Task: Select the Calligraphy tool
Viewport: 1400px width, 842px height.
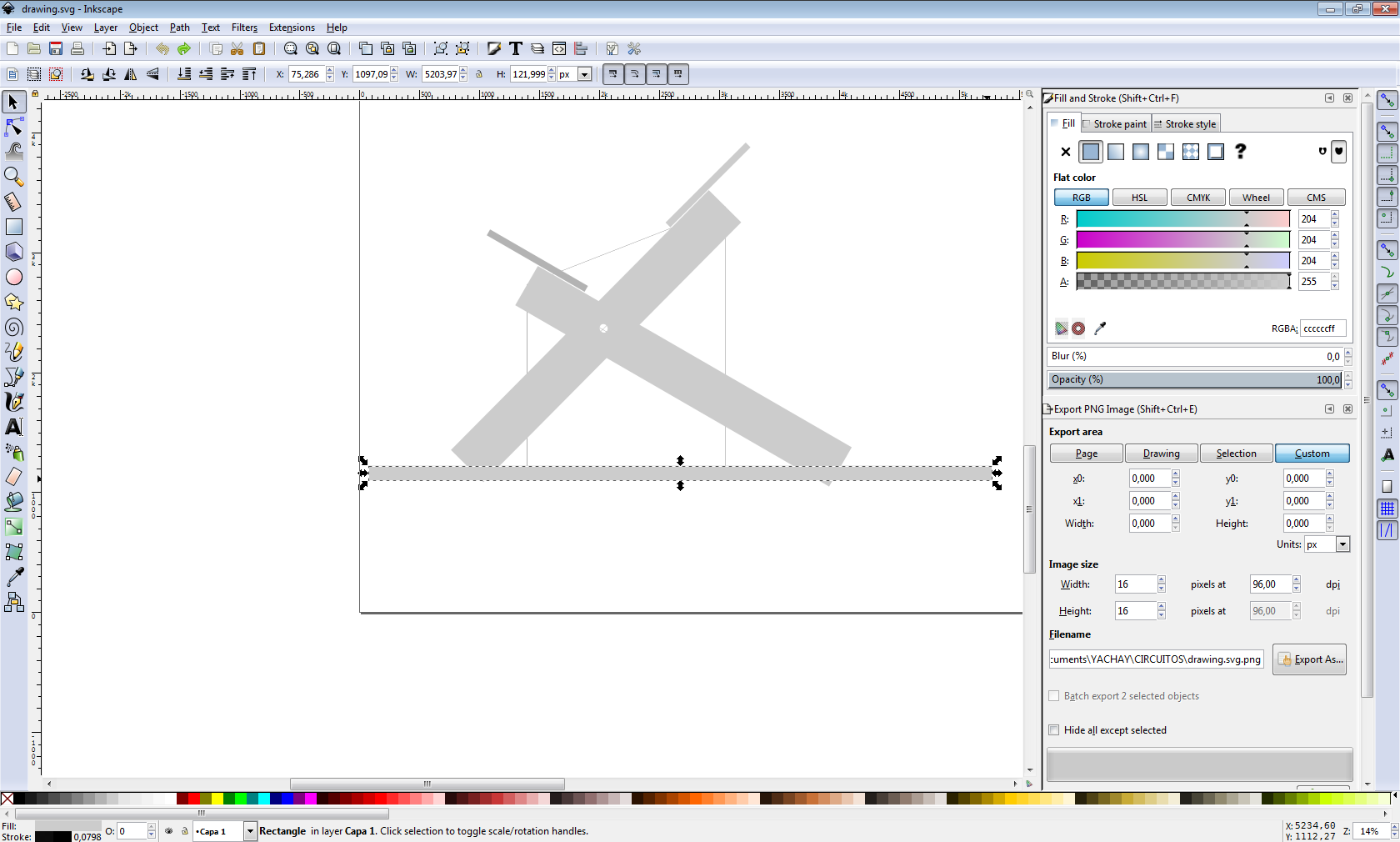Action: click(13, 402)
